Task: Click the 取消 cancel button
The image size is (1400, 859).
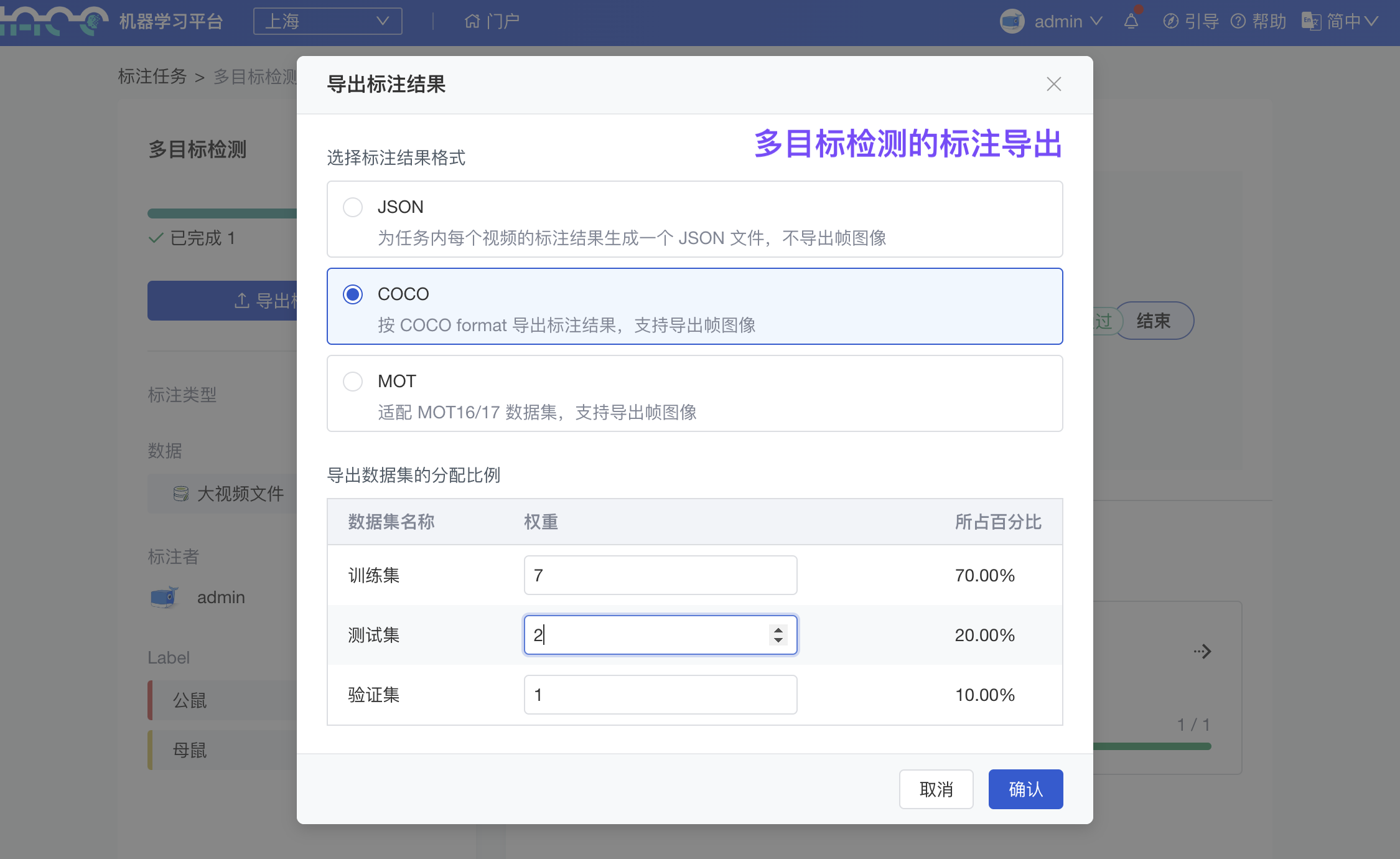Action: pos(936,789)
